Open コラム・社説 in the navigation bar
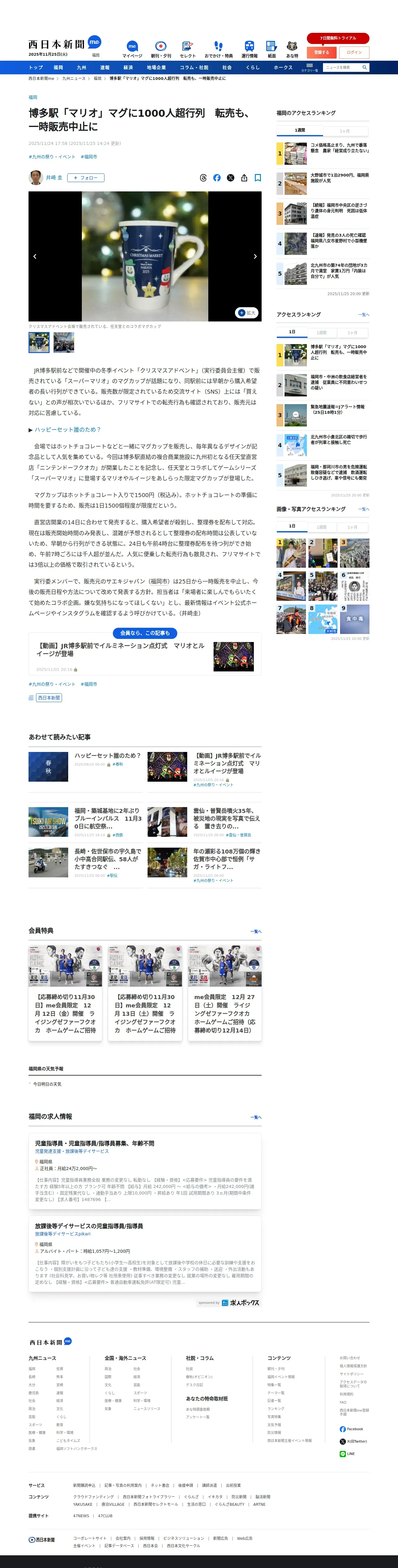398x1568 pixels. click(194, 68)
